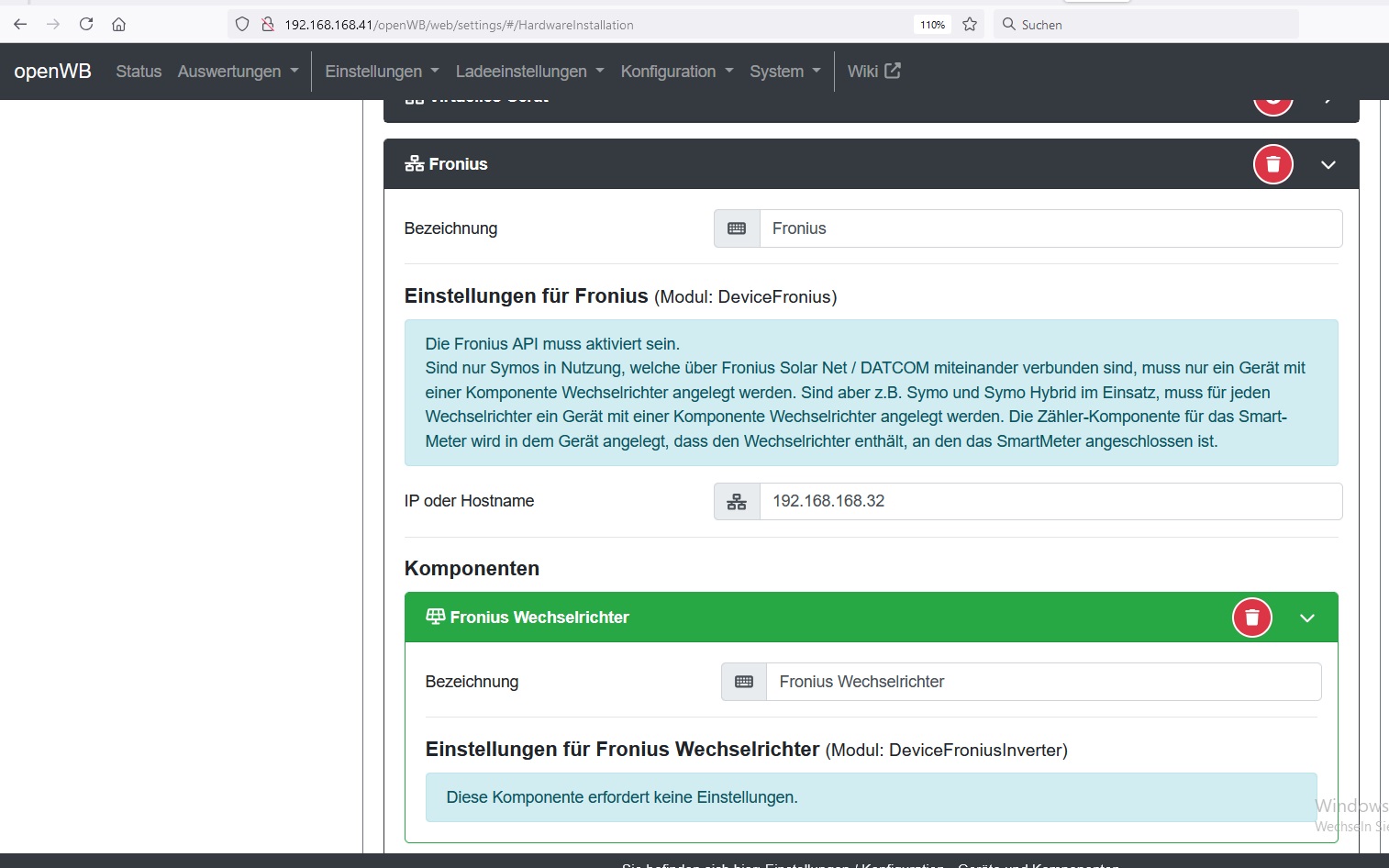1389x868 pixels.
Task: Click 'Einstellungen für Fronius' heading
Action: pos(527,296)
